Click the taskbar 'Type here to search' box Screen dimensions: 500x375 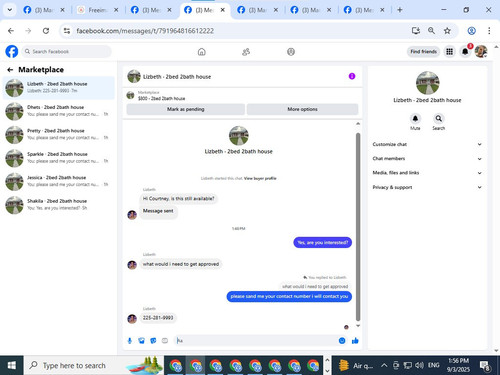[94, 366]
